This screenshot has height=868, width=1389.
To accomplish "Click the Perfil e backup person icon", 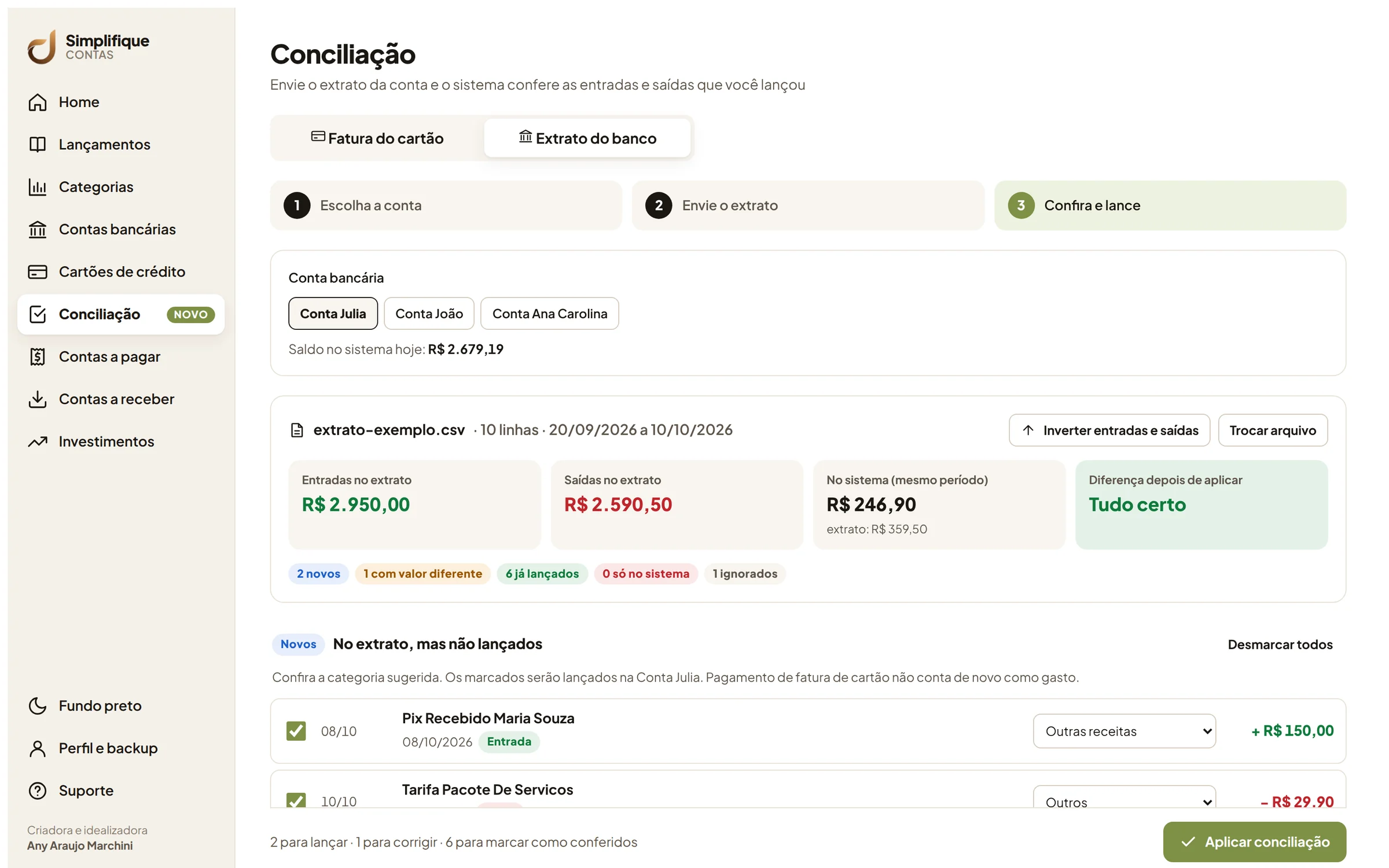I will tap(38, 748).
